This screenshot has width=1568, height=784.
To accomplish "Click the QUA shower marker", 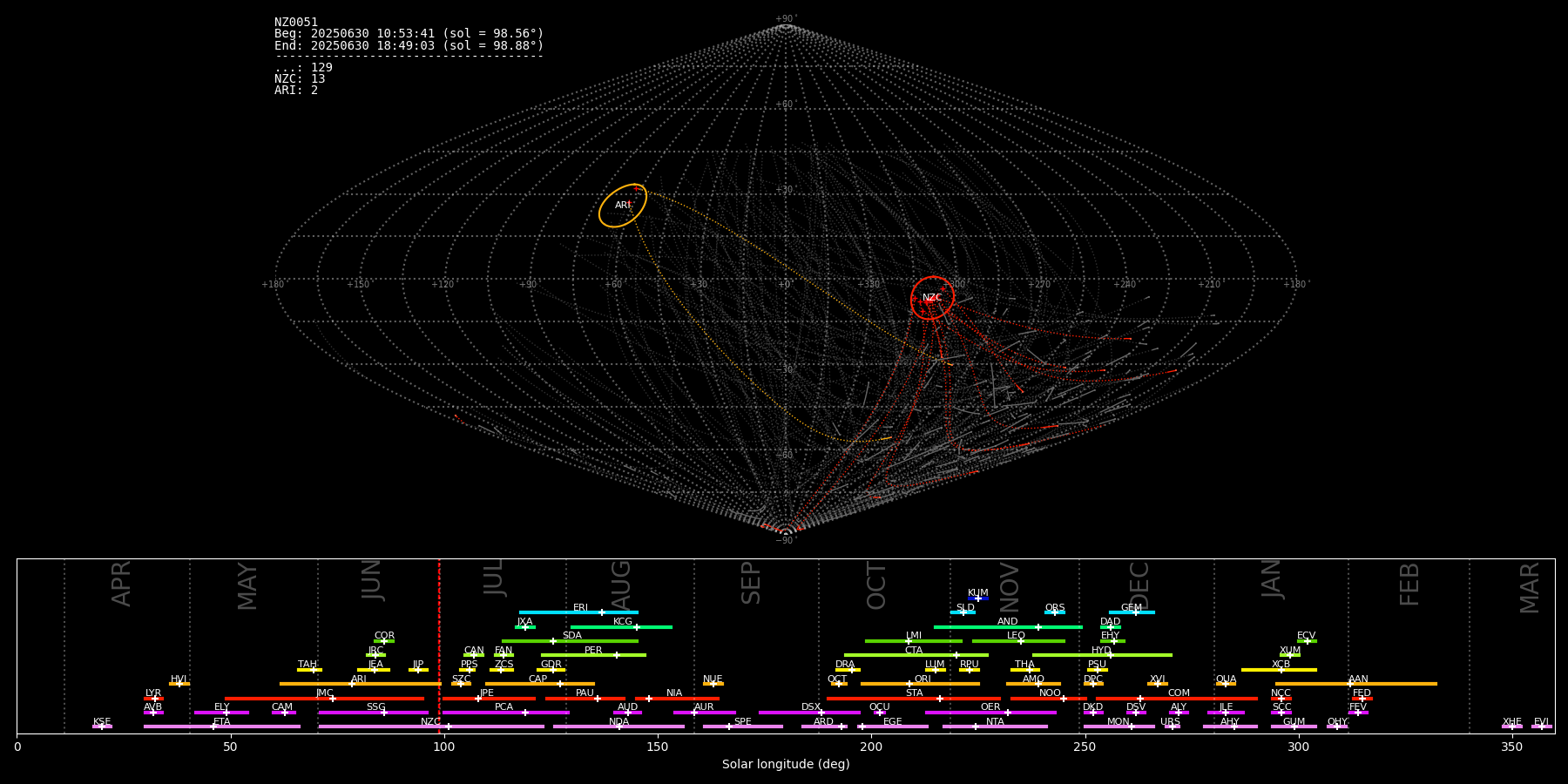I will (x=1226, y=684).
